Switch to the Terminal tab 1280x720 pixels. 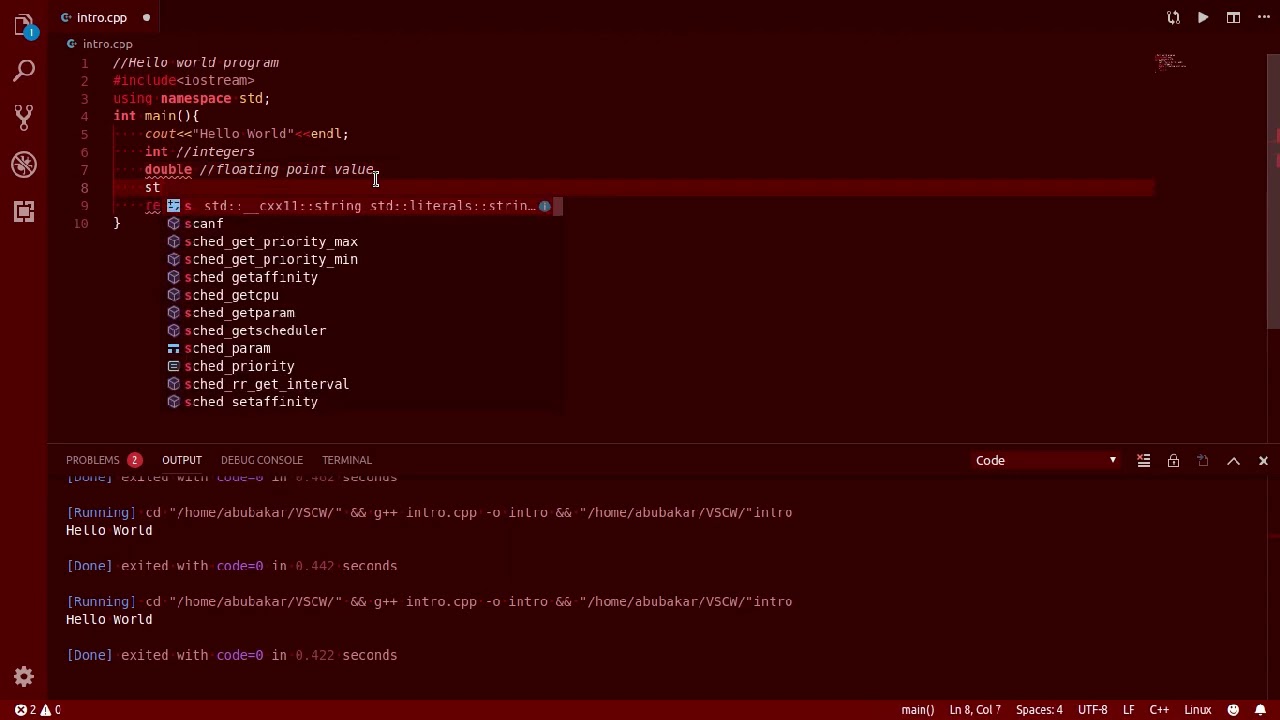(x=347, y=460)
